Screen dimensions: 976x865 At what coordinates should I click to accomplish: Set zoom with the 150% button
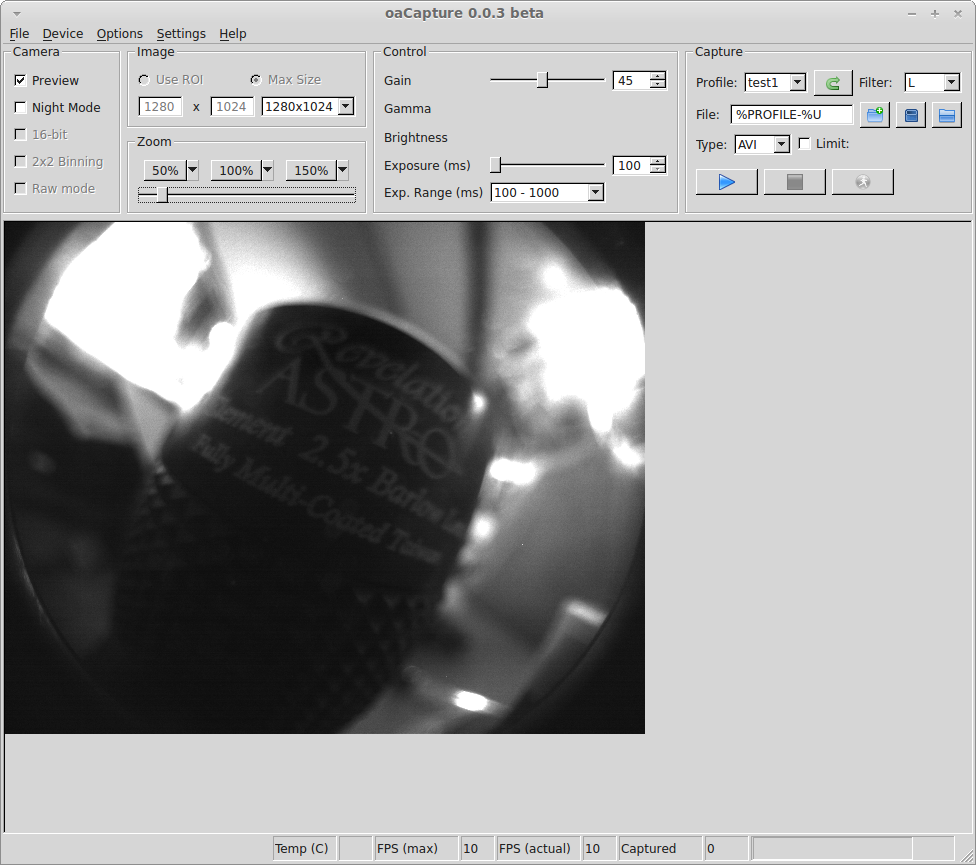pos(311,170)
